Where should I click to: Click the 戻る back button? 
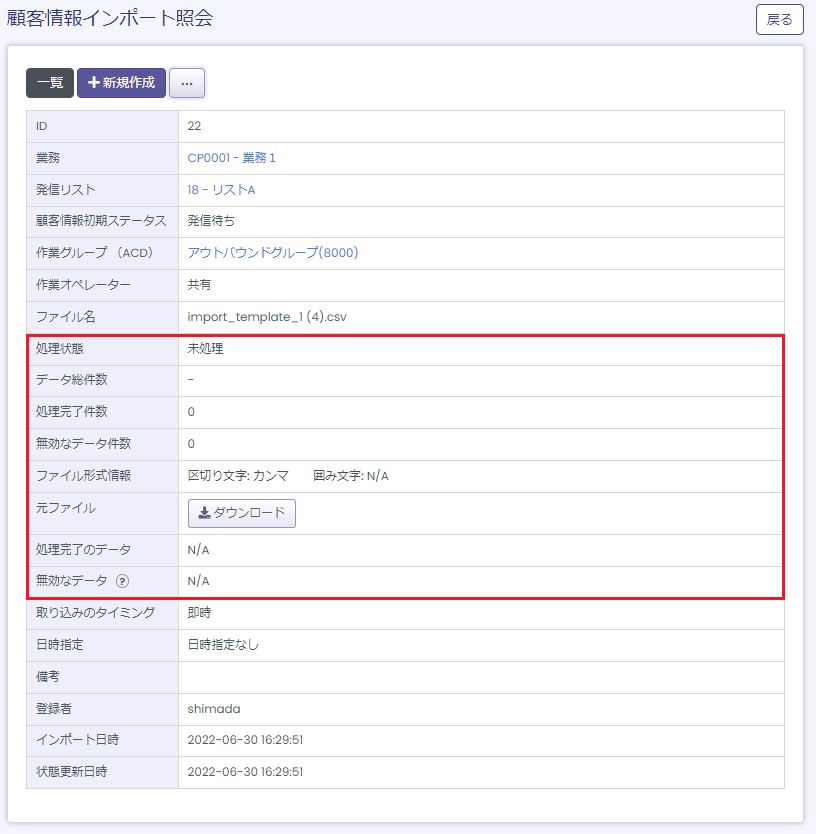pos(779,19)
